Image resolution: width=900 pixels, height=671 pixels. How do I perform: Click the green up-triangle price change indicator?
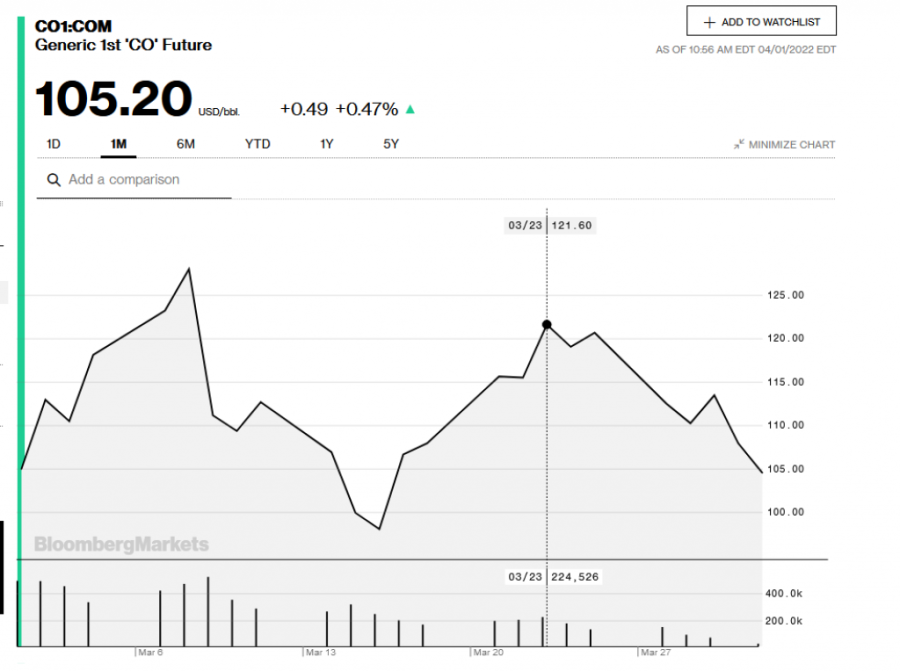(410, 109)
